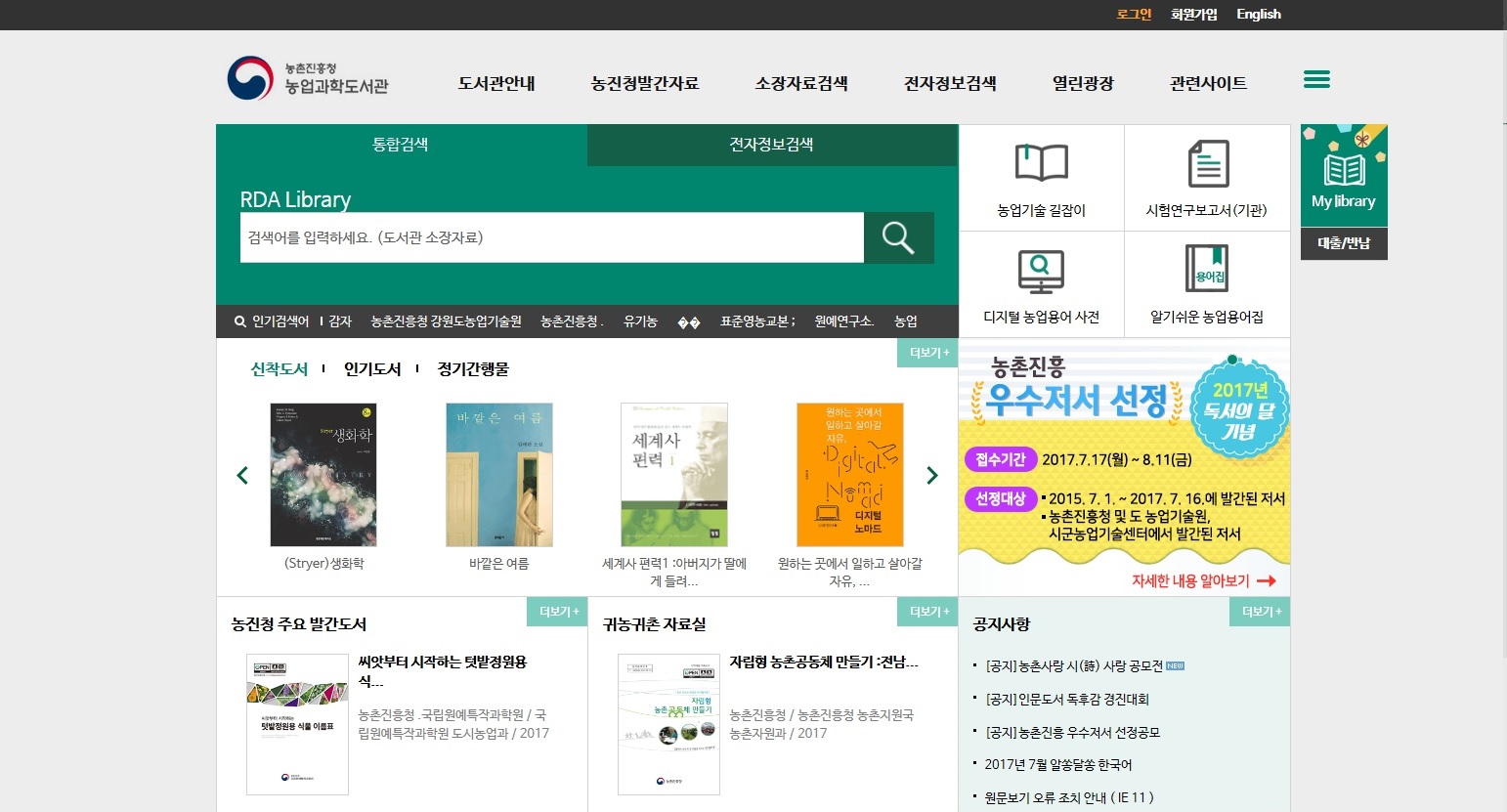Switch to 통합검색 tab

click(401, 145)
